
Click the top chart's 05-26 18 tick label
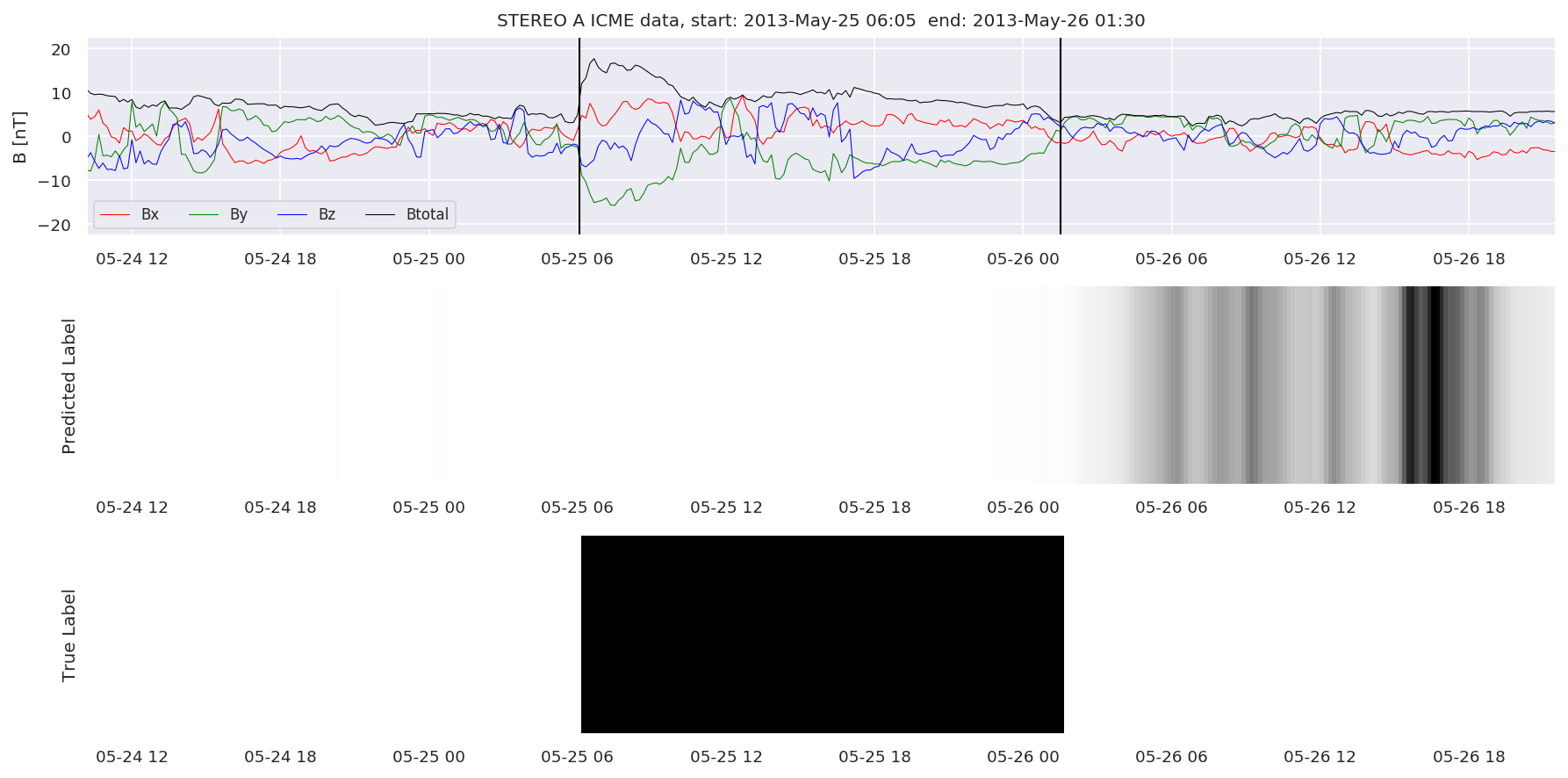pos(1469,259)
